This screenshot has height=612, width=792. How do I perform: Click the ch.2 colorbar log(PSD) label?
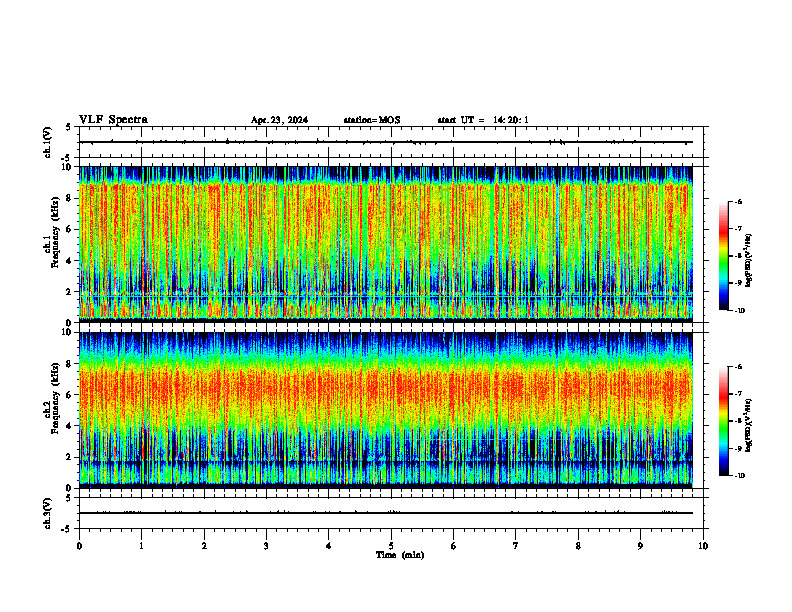click(x=749, y=426)
